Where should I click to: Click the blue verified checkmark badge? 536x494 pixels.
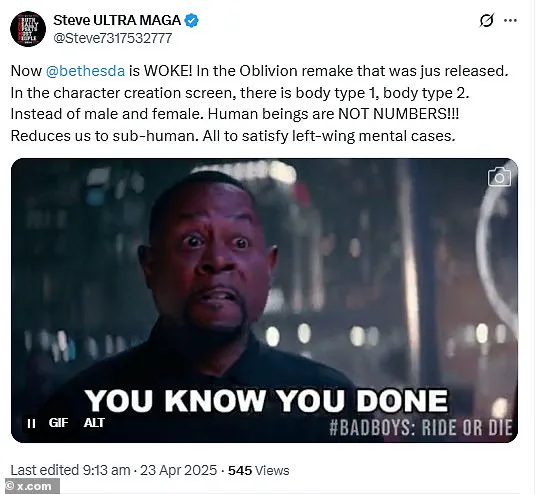pos(191,21)
